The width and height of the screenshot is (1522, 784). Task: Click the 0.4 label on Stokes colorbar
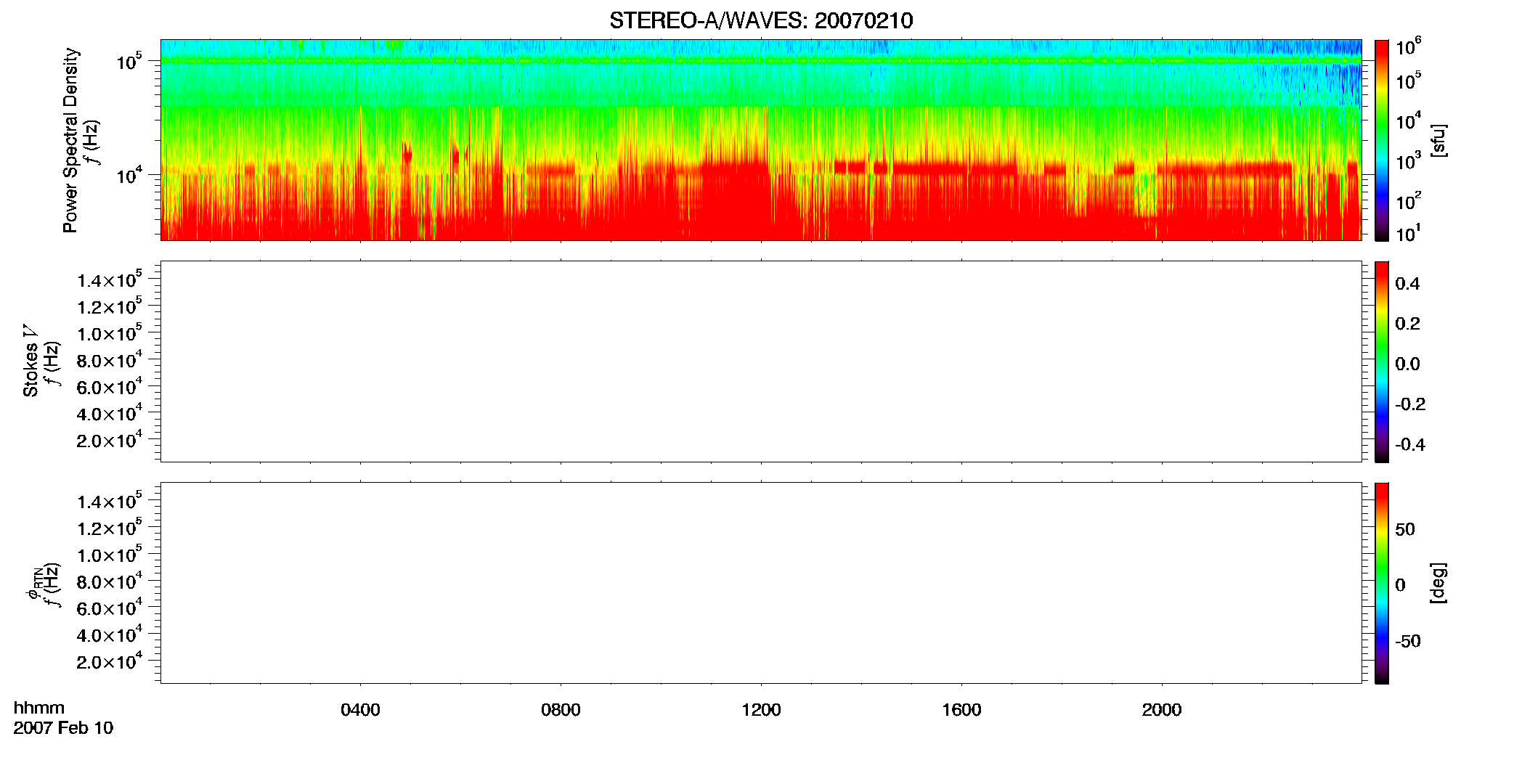point(1407,284)
